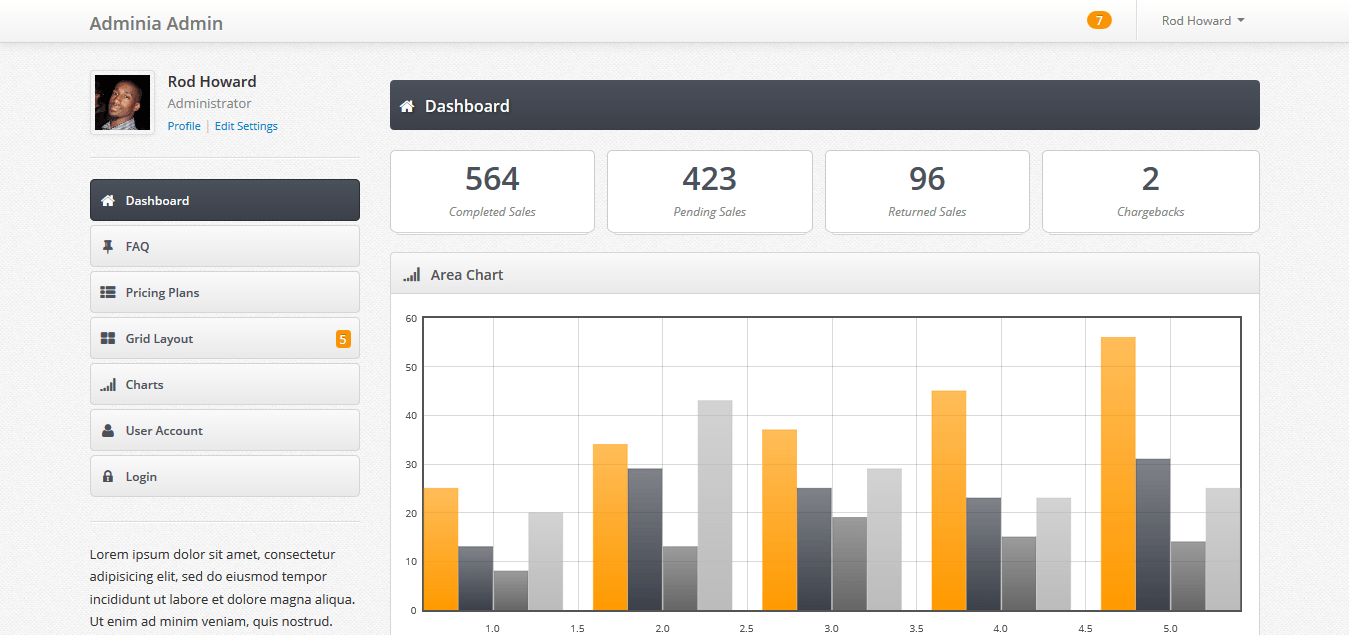Click the Profile link under Administrator
Screen dimensions: 1349x635
pos(184,127)
